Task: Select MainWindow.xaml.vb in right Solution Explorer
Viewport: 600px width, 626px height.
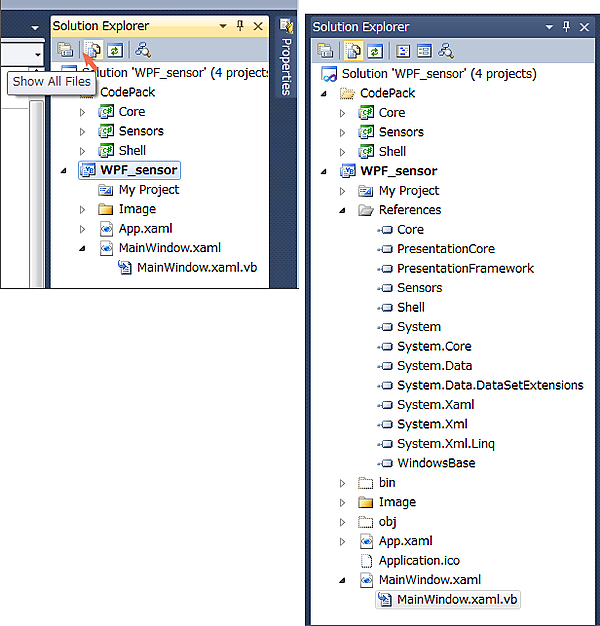Action: click(457, 600)
